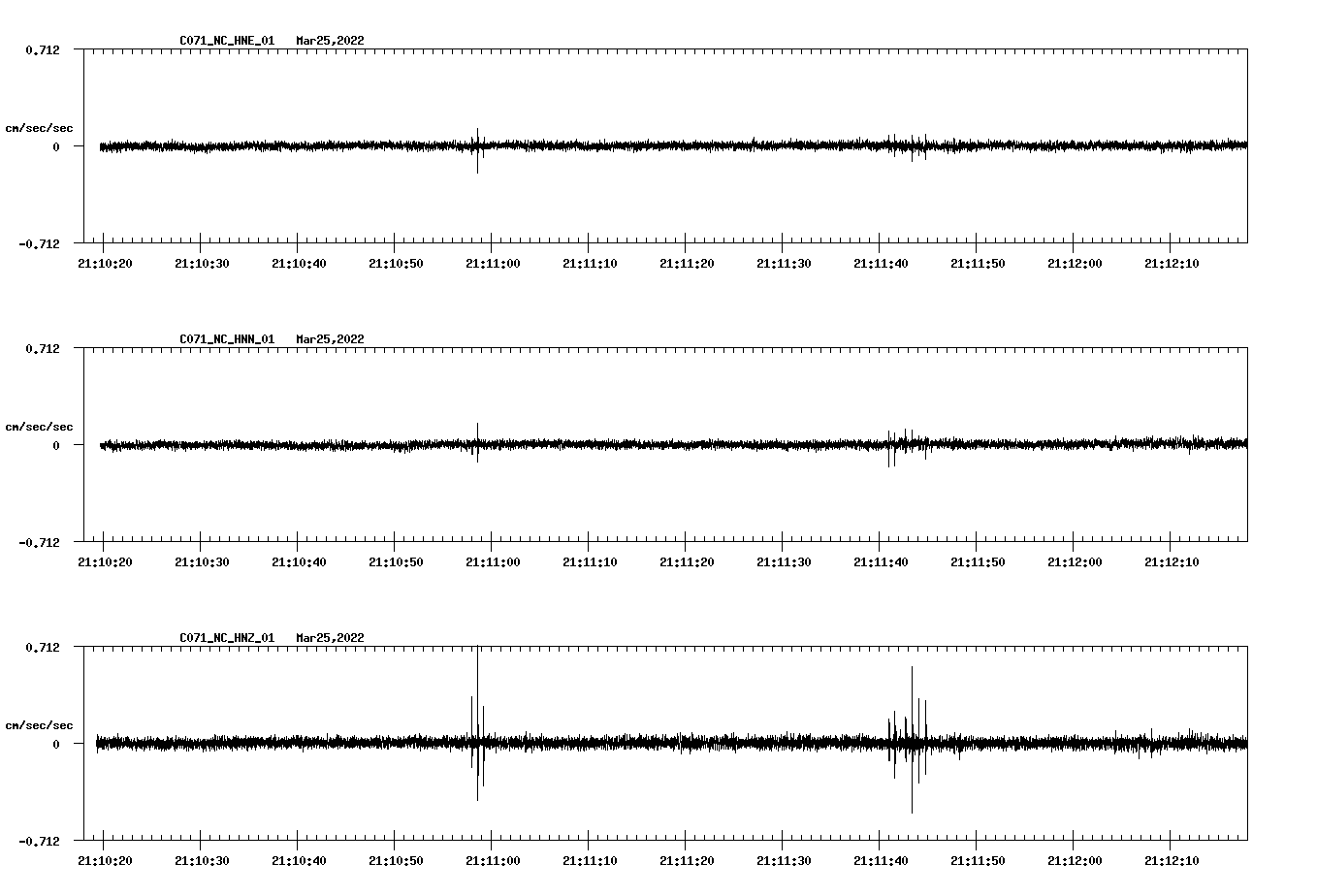Image resolution: width=1317 pixels, height=896 pixels.
Task: Click the 0.712 upper limit of HNE axis
Action: coord(43,49)
